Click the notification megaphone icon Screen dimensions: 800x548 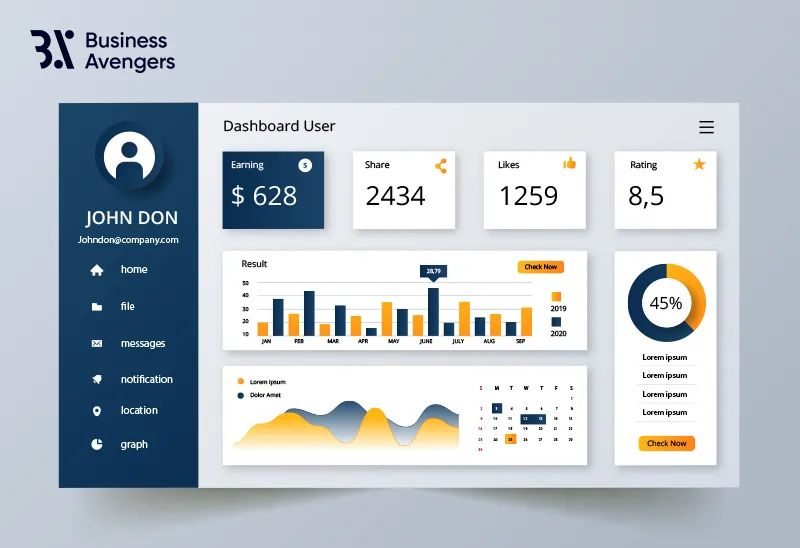point(96,379)
